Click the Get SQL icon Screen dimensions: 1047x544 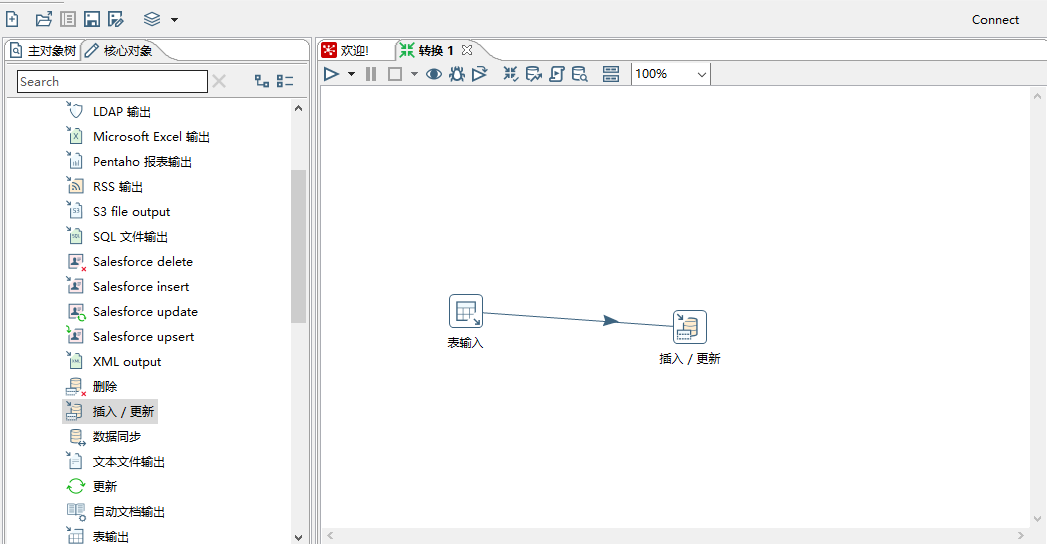(x=557, y=74)
